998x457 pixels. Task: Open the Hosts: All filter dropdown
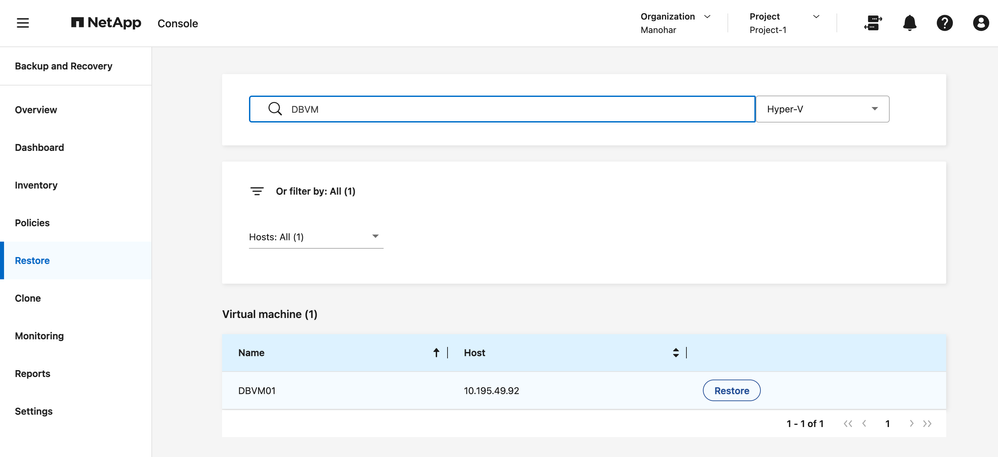315,237
